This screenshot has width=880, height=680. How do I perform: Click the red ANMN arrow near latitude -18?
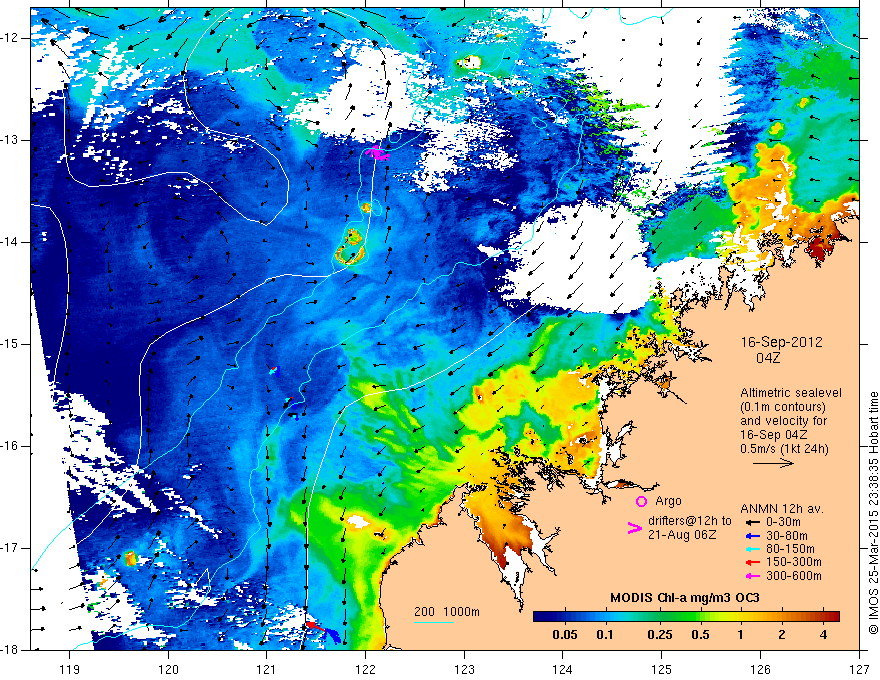(315, 627)
